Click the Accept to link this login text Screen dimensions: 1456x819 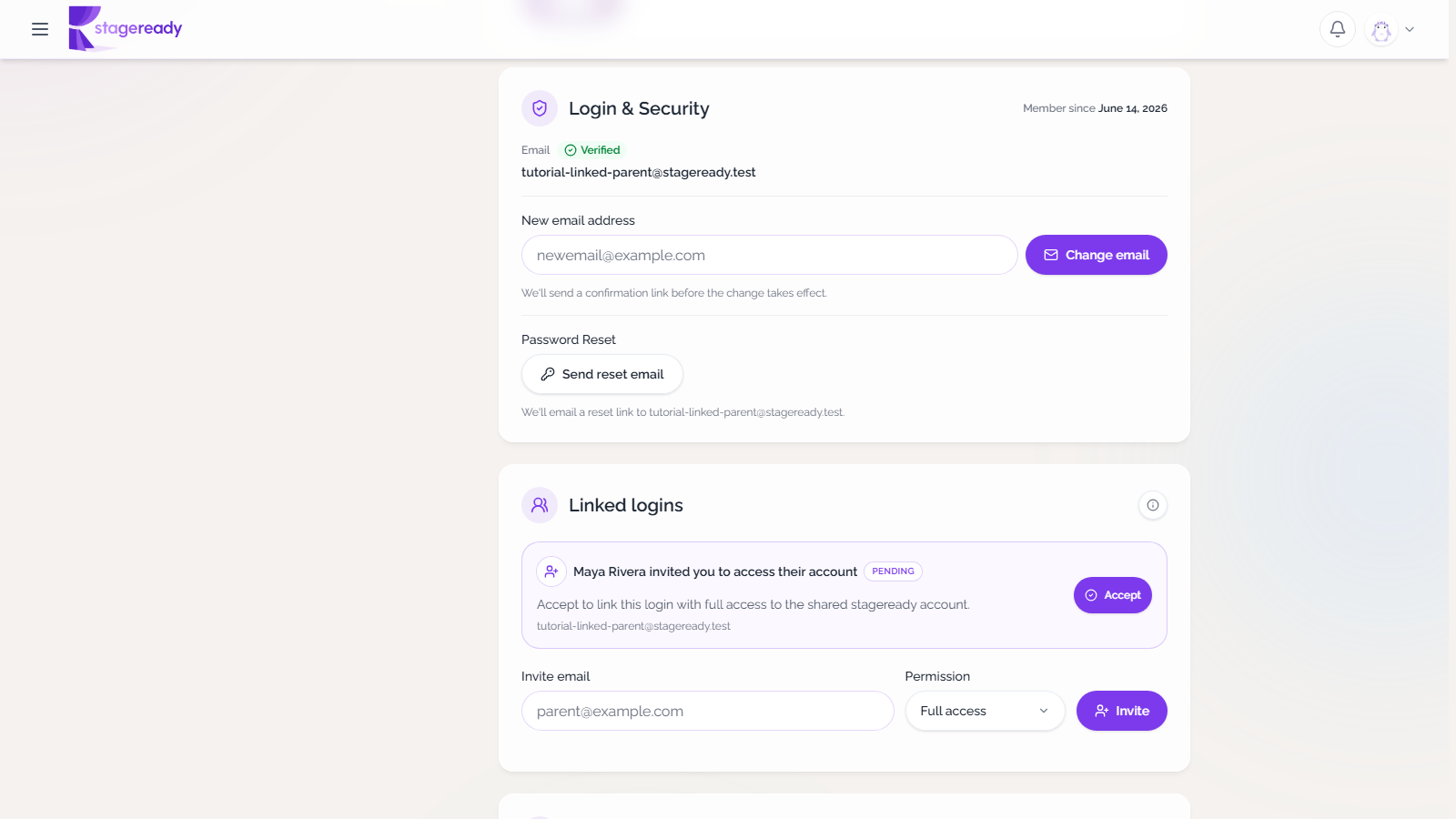753,604
